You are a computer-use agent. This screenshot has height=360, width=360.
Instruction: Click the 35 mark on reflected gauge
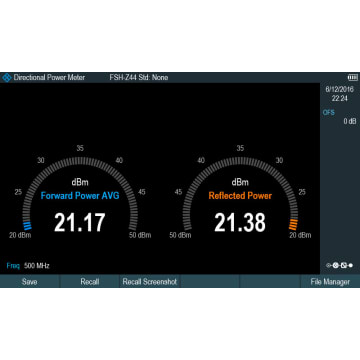(x=240, y=149)
